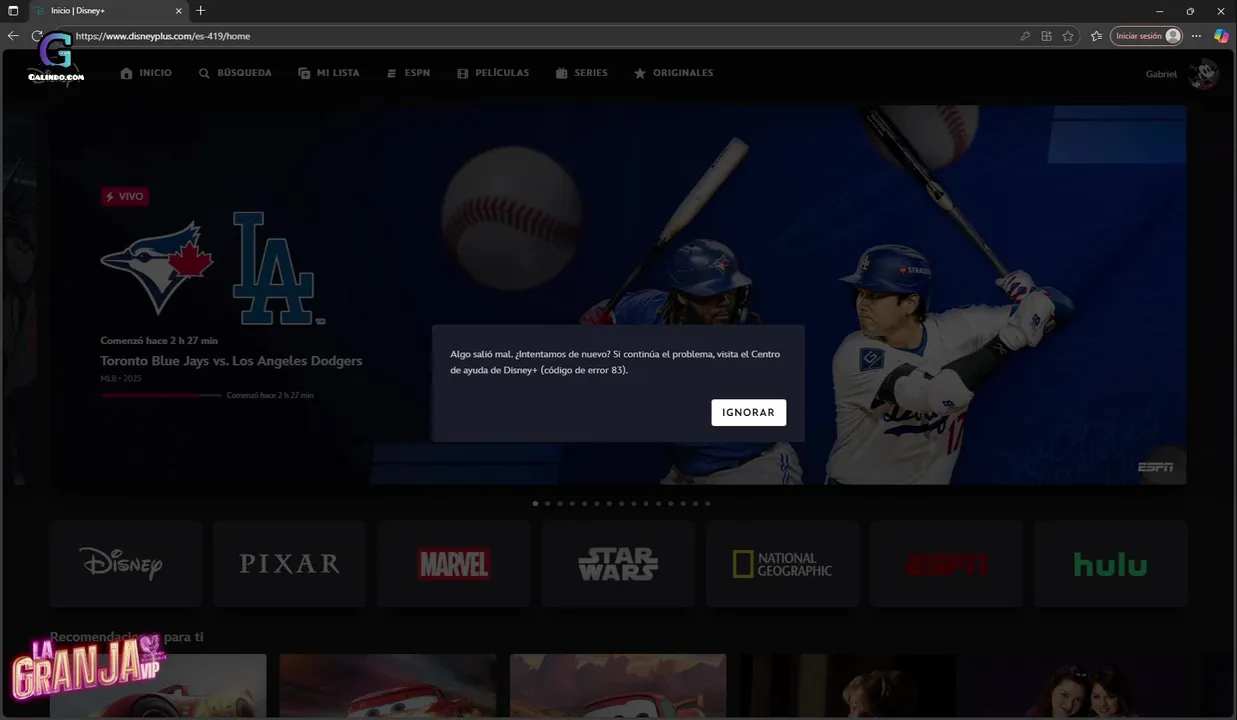Image resolution: width=1237 pixels, height=720 pixels.
Task: Open Gabriel's Mickey profile avatar
Action: [1204, 74]
